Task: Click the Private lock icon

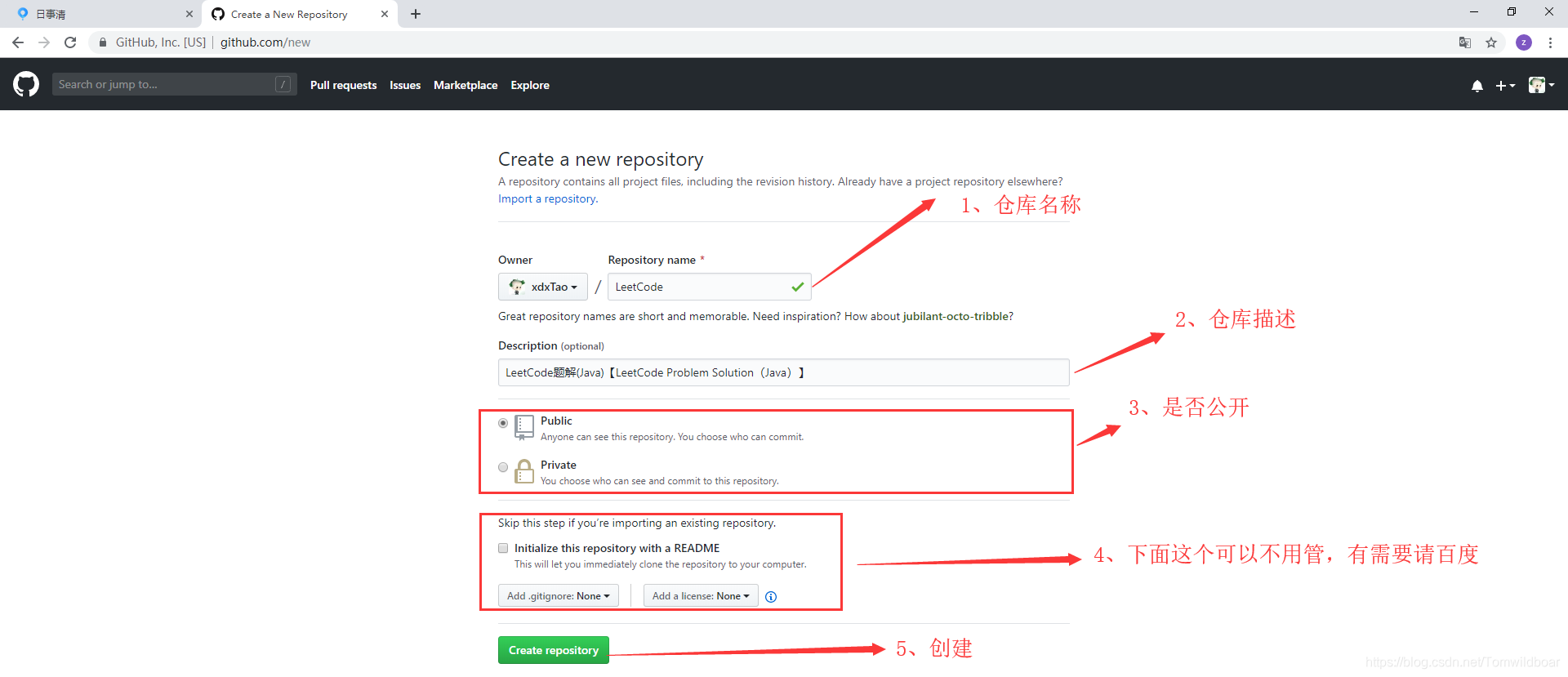Action: tap(524, 471)
